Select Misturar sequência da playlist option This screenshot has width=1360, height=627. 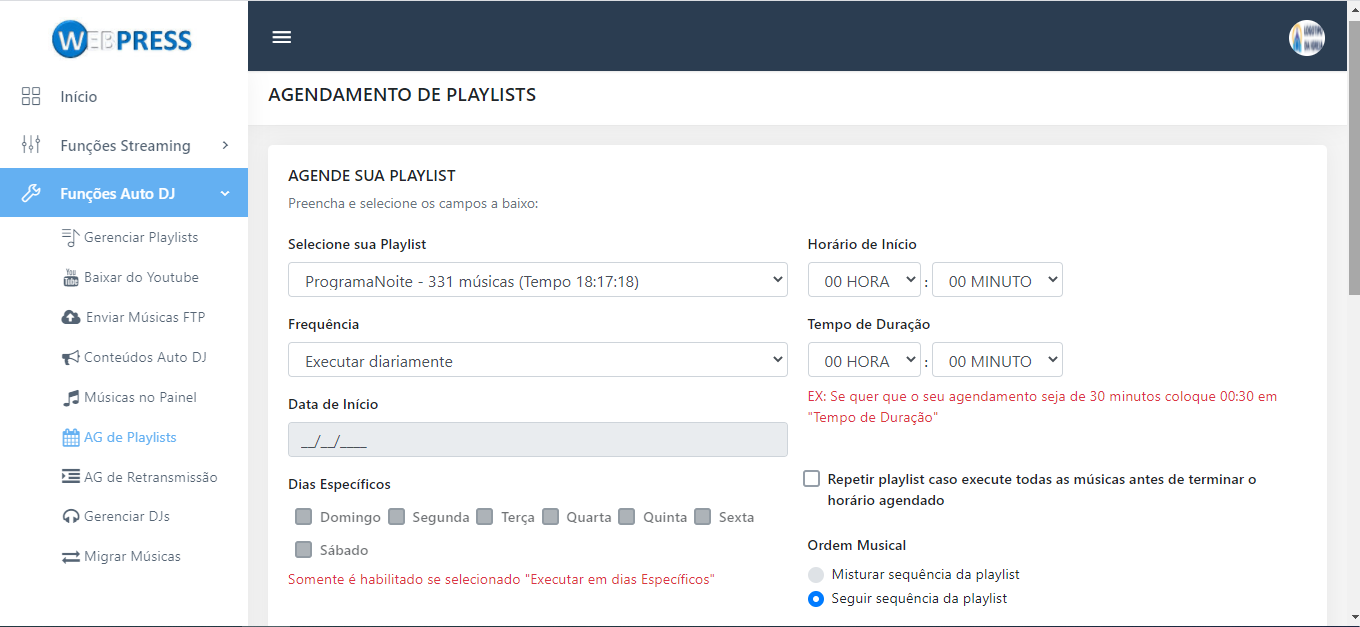pos(816,575)
